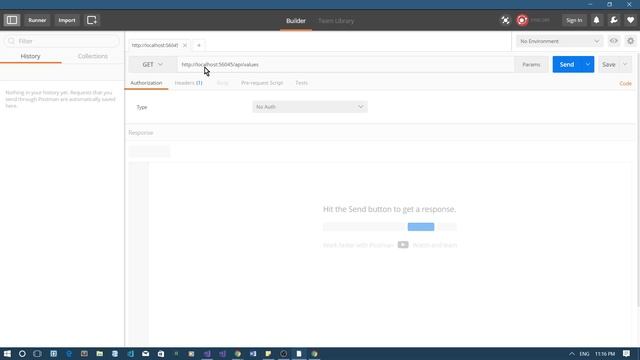Switch to the Team Library tab
The height and width of the screenshot is (360, 640).
point(336,20)
